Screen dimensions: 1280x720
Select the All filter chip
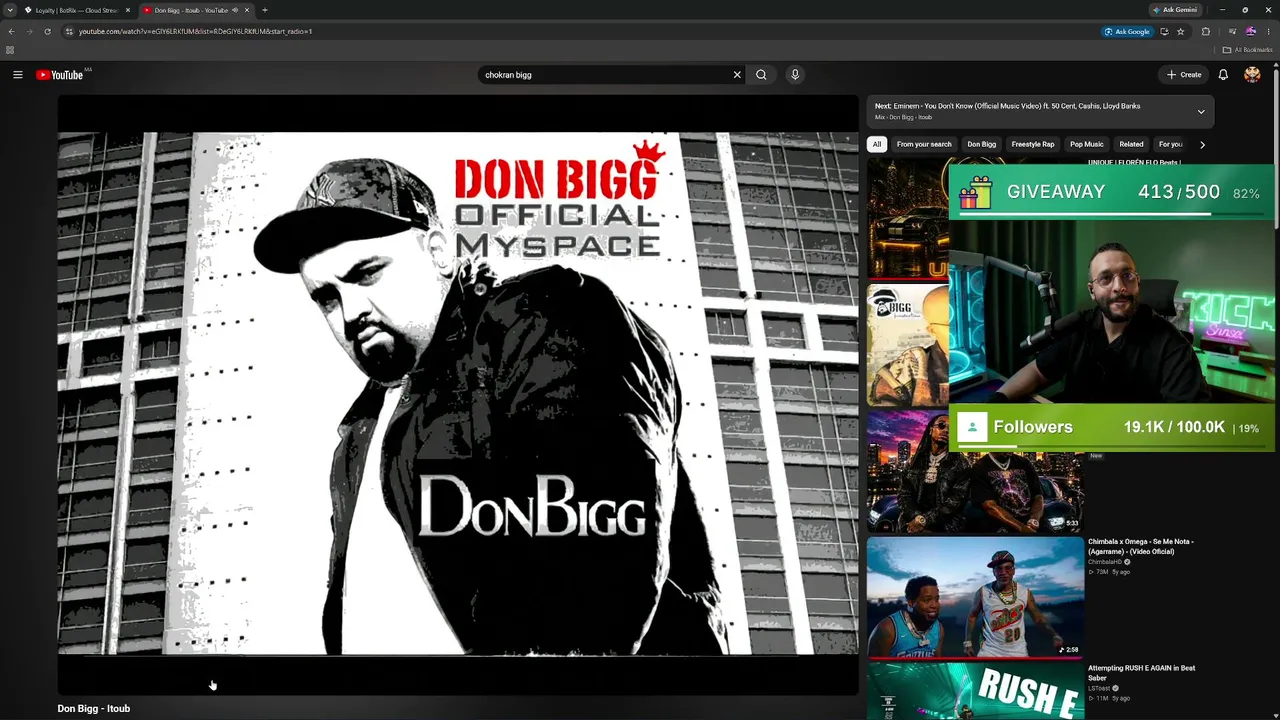pyautogui.click(x=877, y=144)
